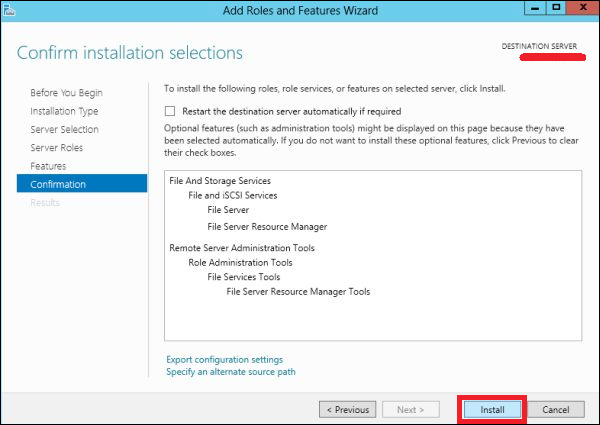Select the Role Administration Tools entry
The image size is (600, 425).
[240, 263]
